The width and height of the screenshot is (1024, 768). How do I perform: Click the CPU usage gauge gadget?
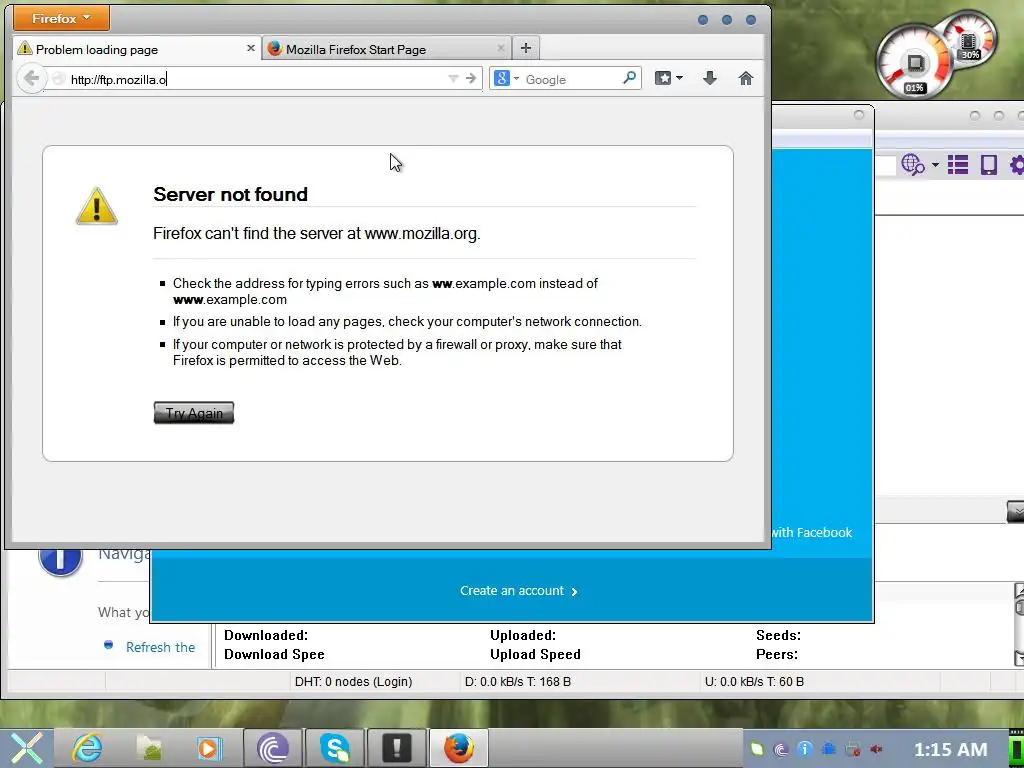click(x=914, y=64)
